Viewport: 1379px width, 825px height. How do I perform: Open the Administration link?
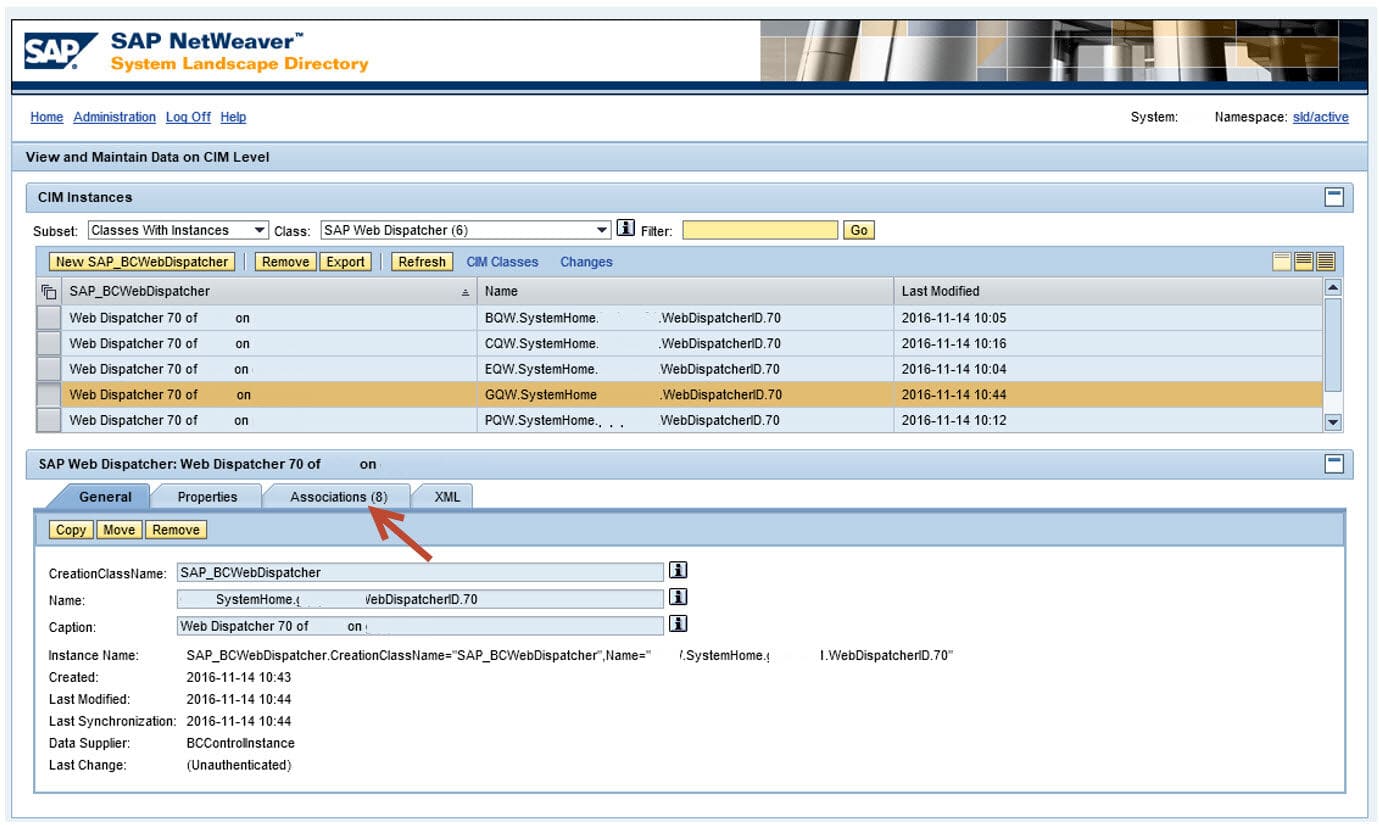point(114,117)
